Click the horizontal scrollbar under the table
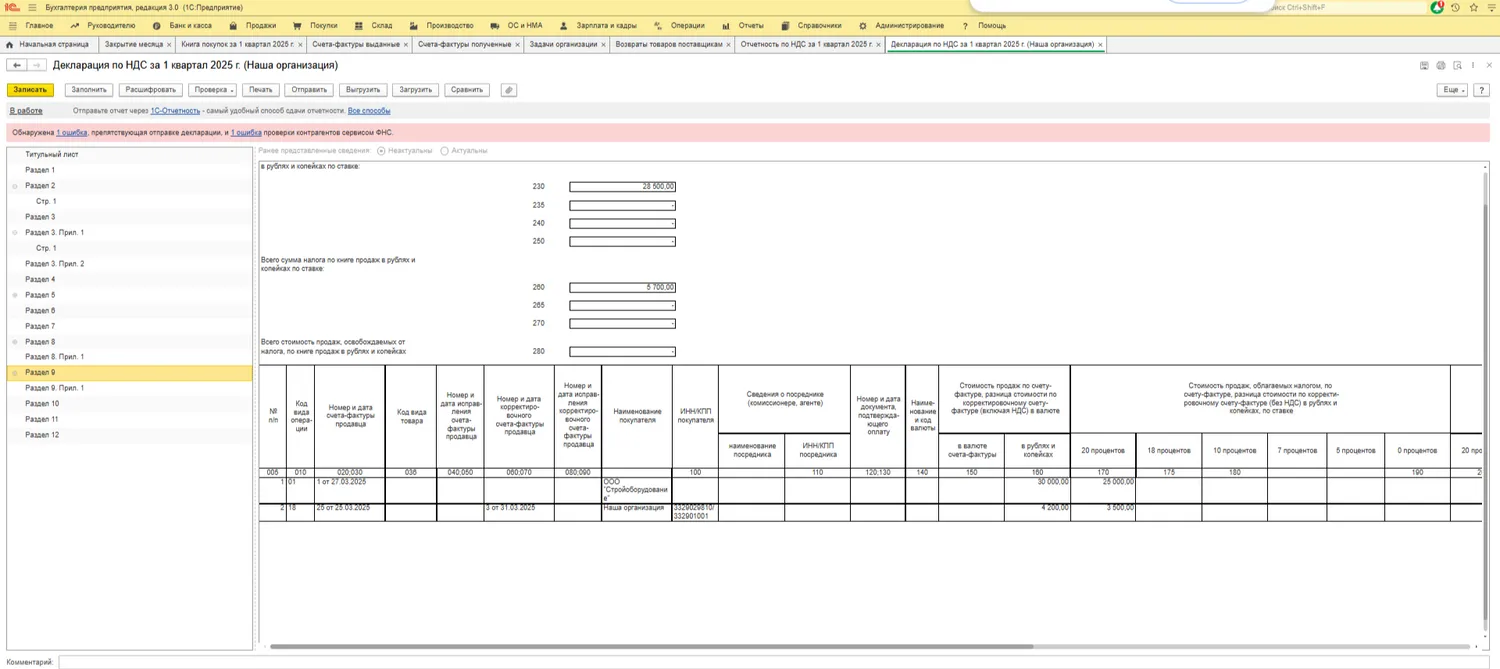1500x669 pixels. [651, 647]
